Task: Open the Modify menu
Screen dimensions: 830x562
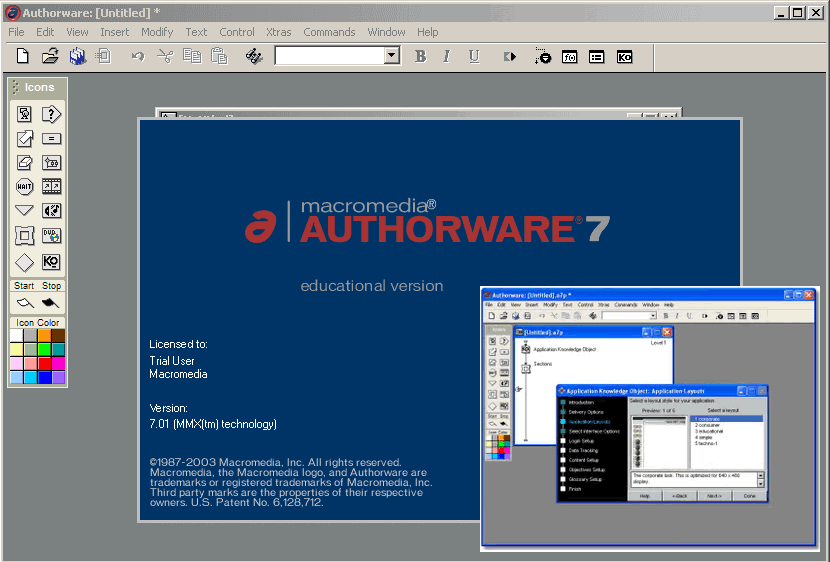Action: (157, 32)
